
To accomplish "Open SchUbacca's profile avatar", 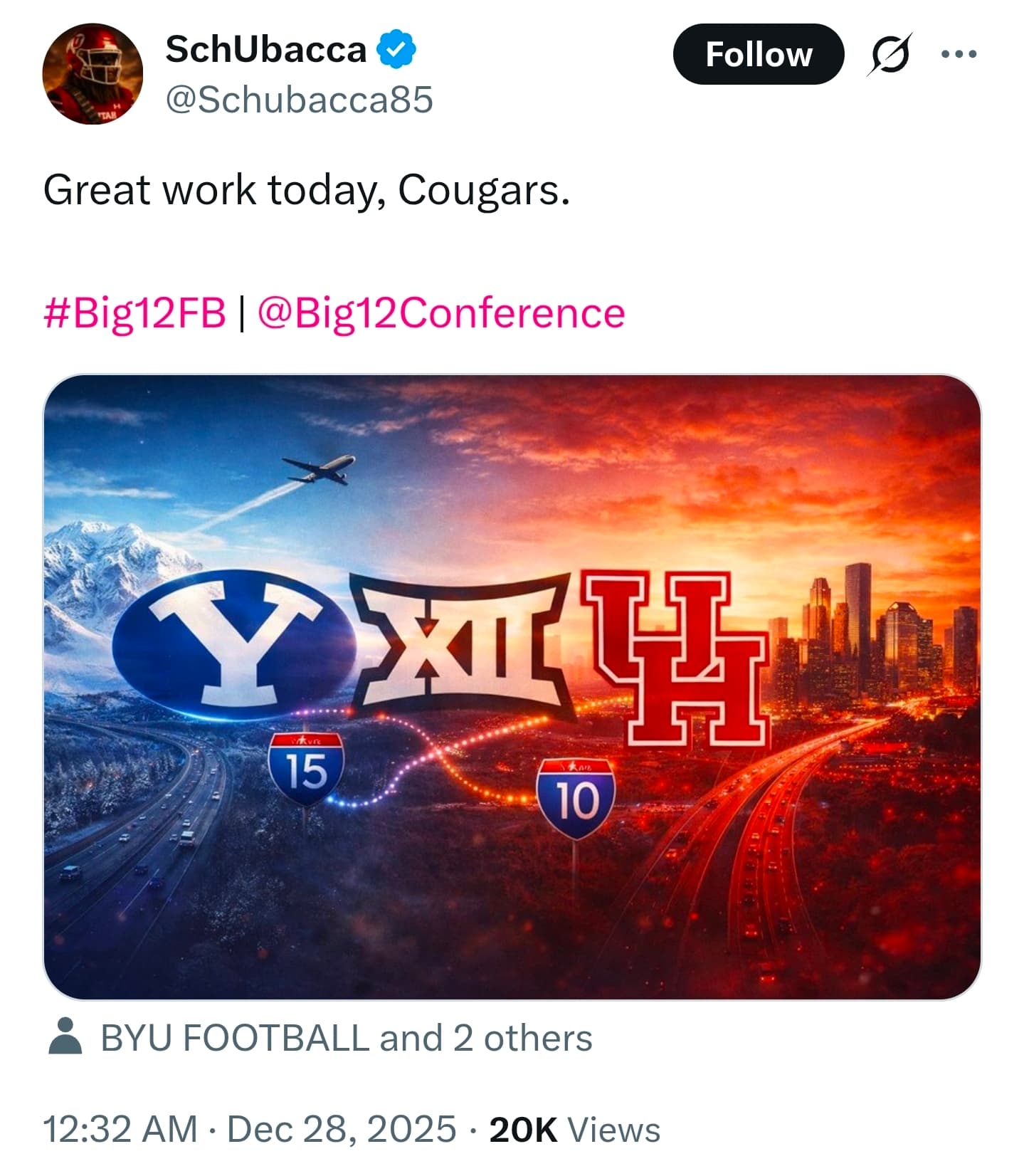I will click(x=93, y=74).
